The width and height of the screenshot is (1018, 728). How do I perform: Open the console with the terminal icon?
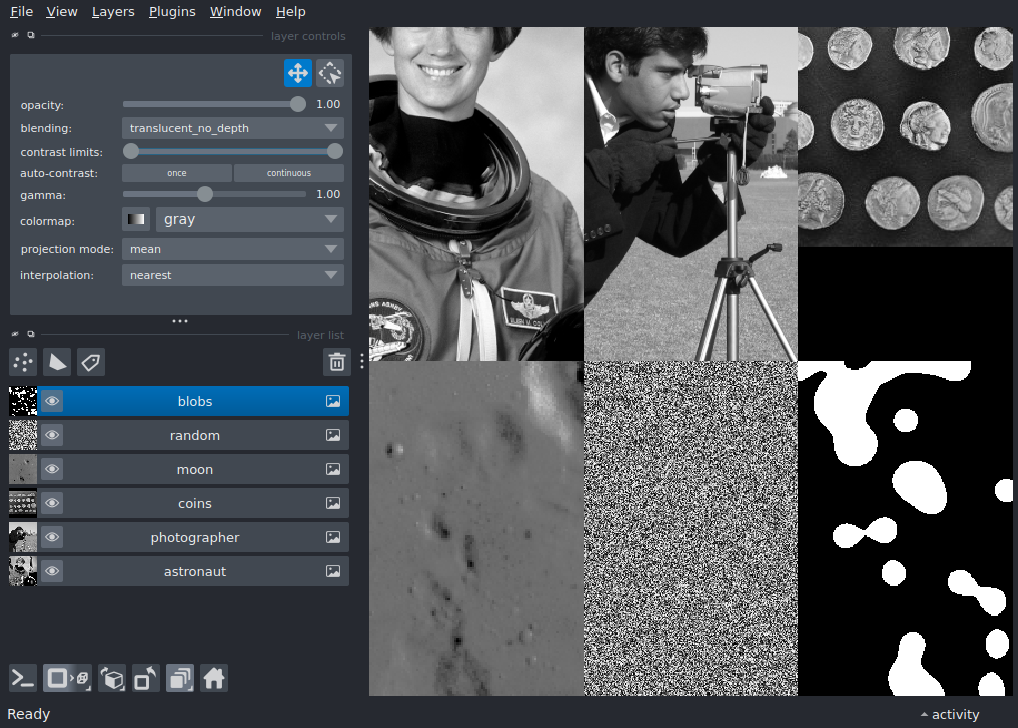(23, 679)
